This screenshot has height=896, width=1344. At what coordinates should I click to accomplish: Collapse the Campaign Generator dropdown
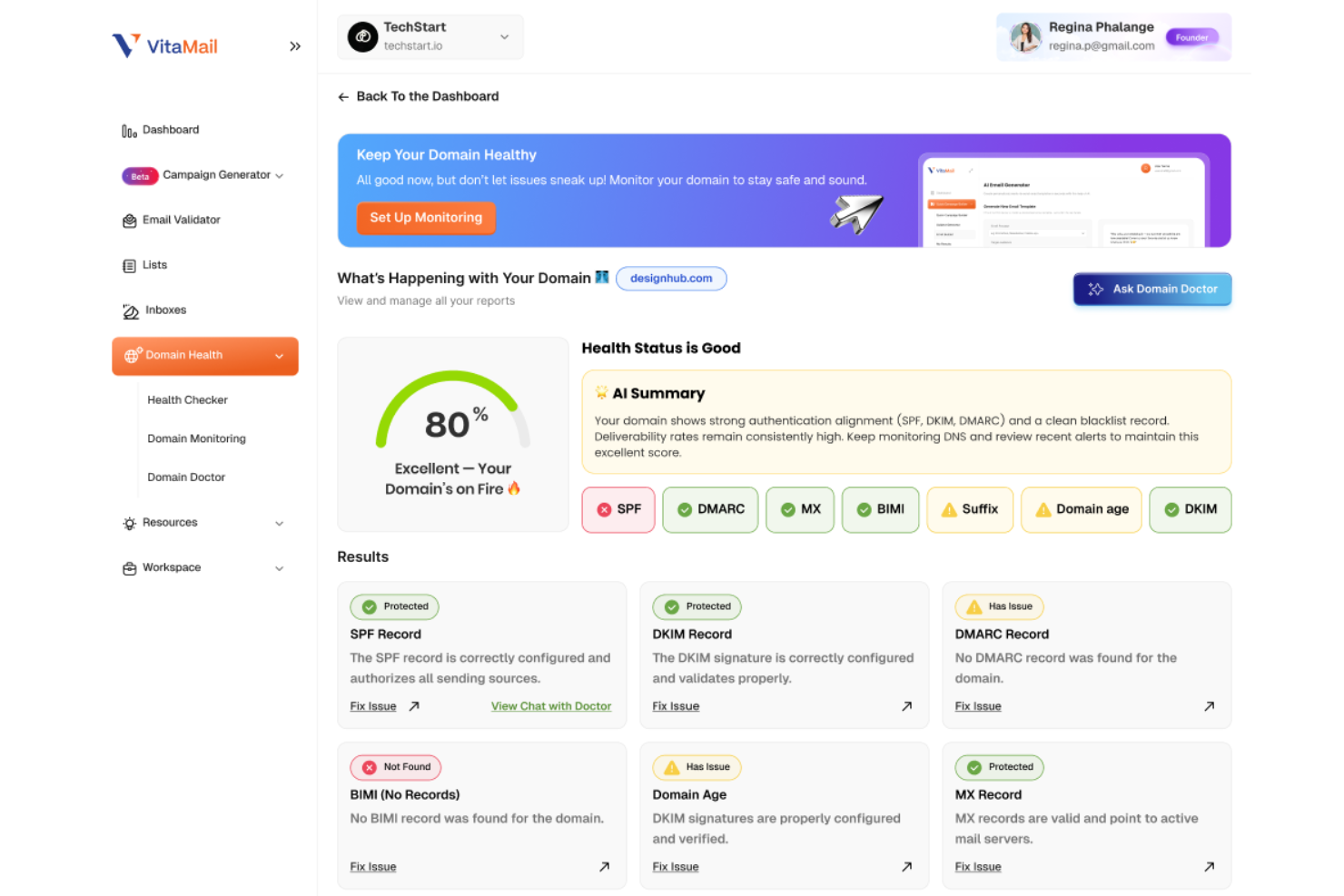(x=280, y=175)
